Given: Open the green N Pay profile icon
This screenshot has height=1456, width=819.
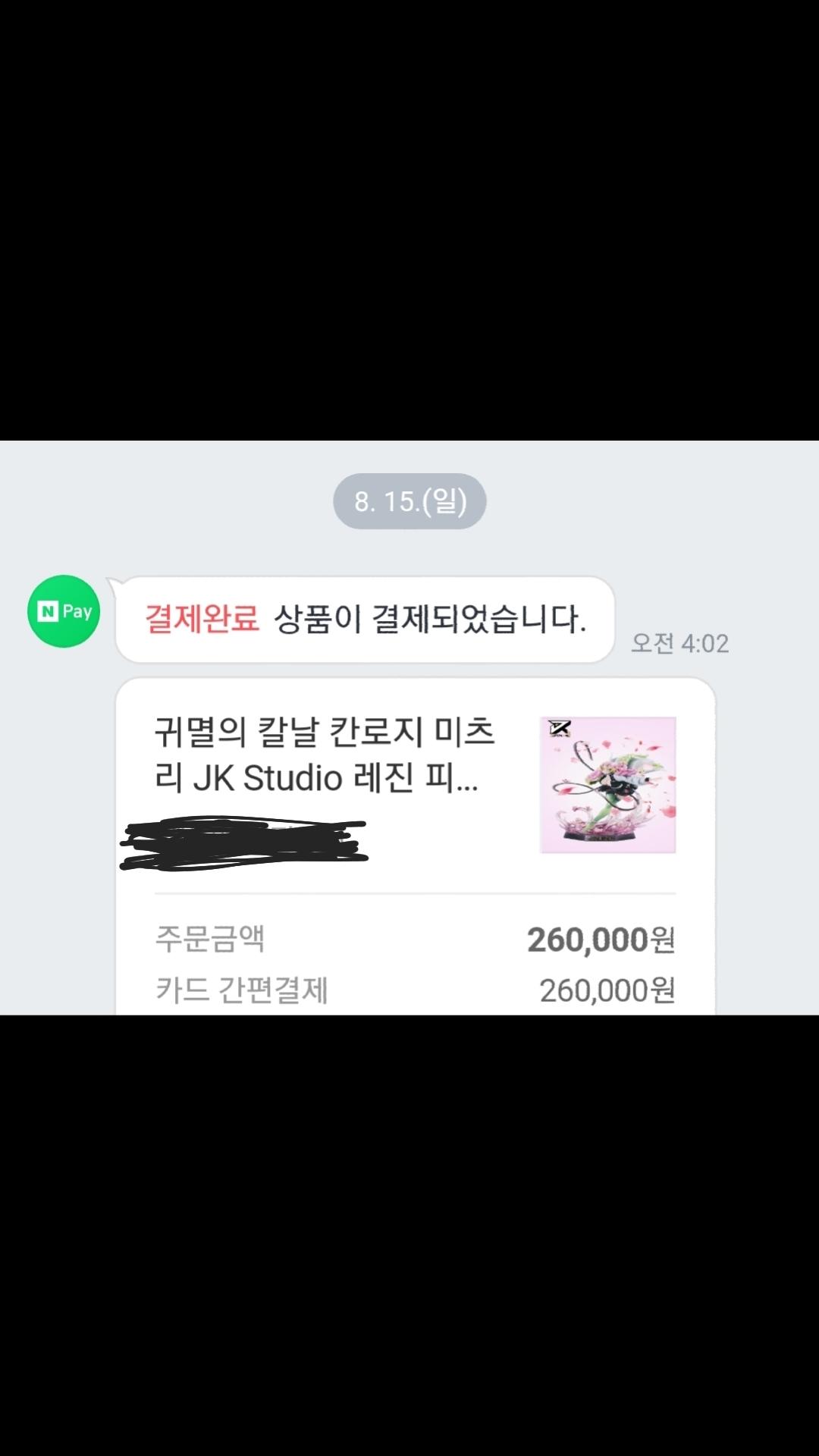Looking at the screenshot, I should point(64,611).
